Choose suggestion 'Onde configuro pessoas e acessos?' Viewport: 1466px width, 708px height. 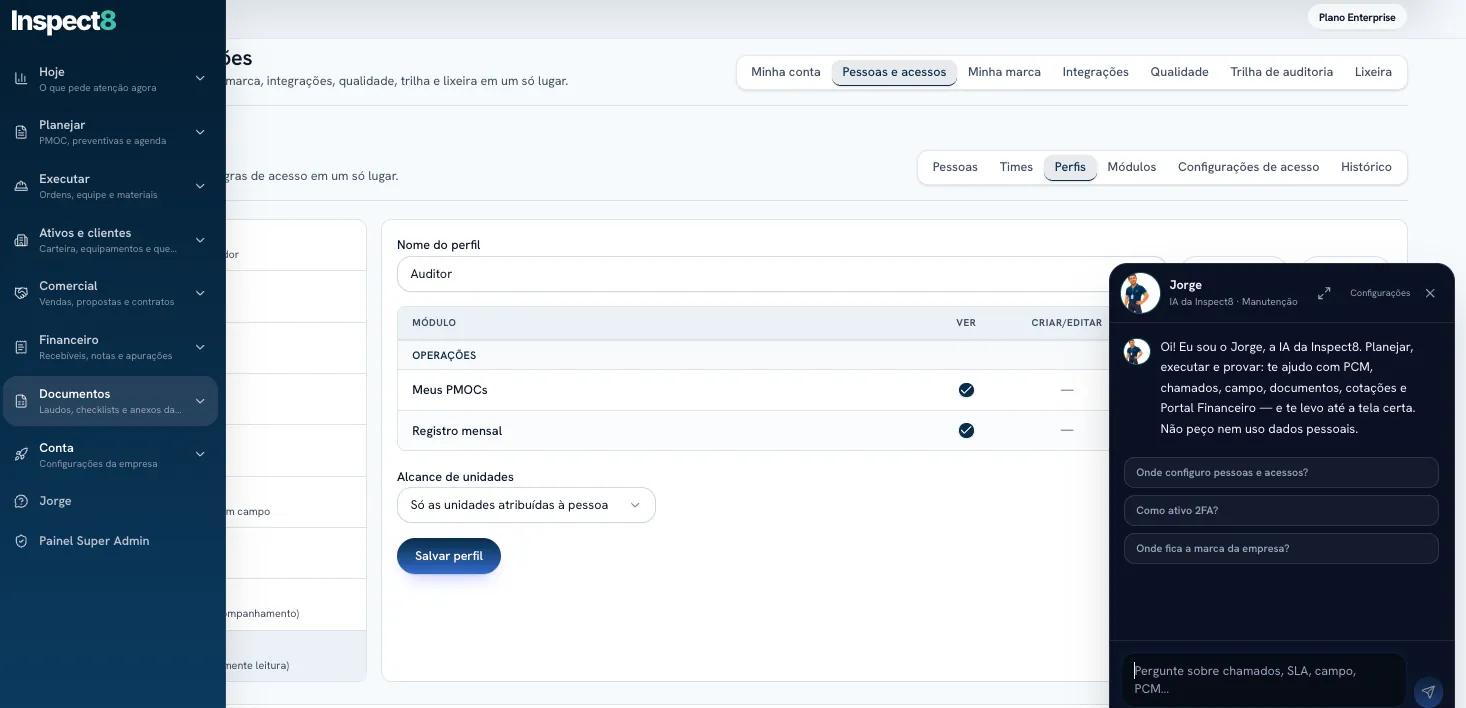[1281, 472]
